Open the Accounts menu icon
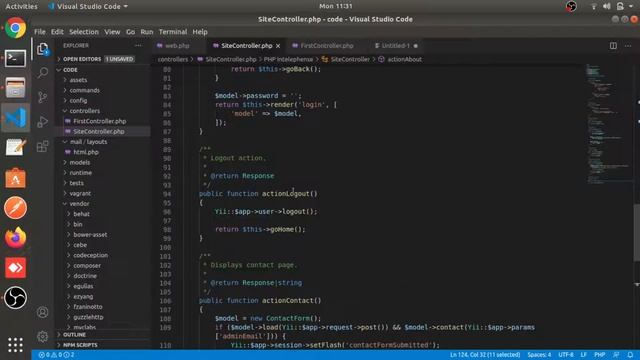The height and width of the screenshot is (360, 640). pos(42,312)
